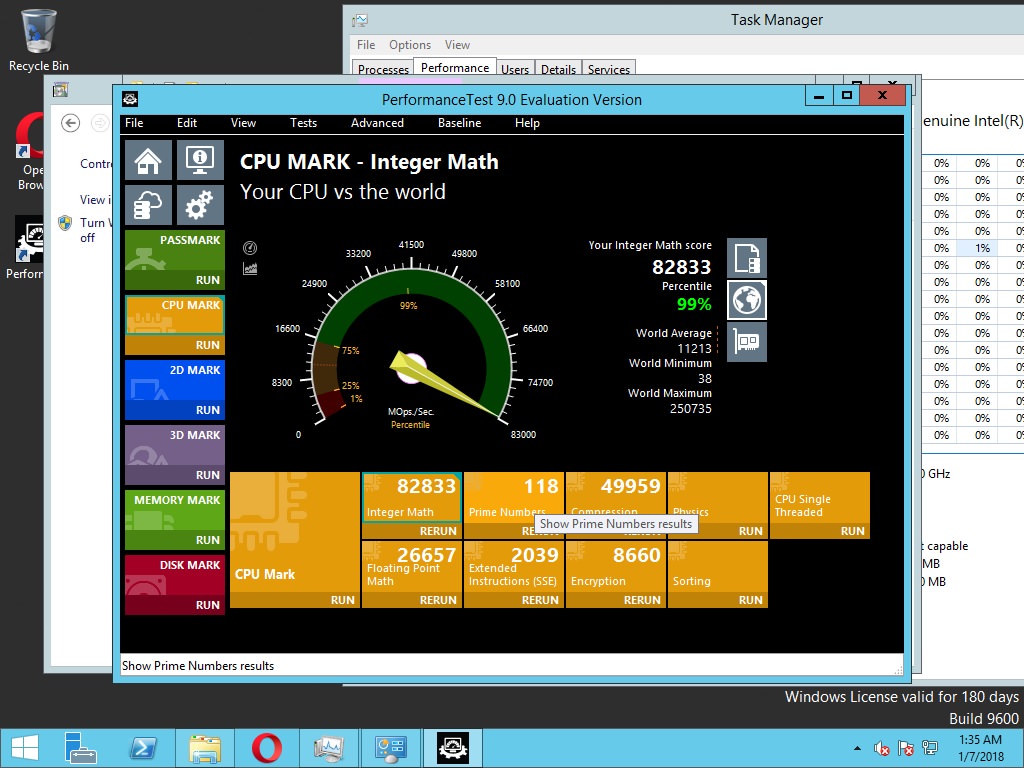Select the Floating Point Math result tile

(411, 567)
